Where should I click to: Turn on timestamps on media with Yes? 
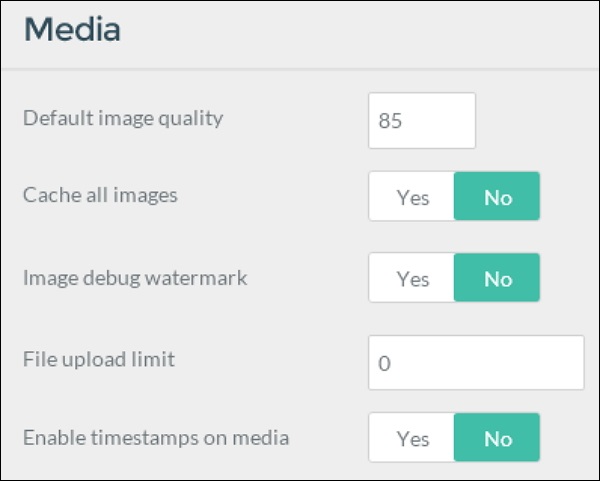tap(412, 439)
